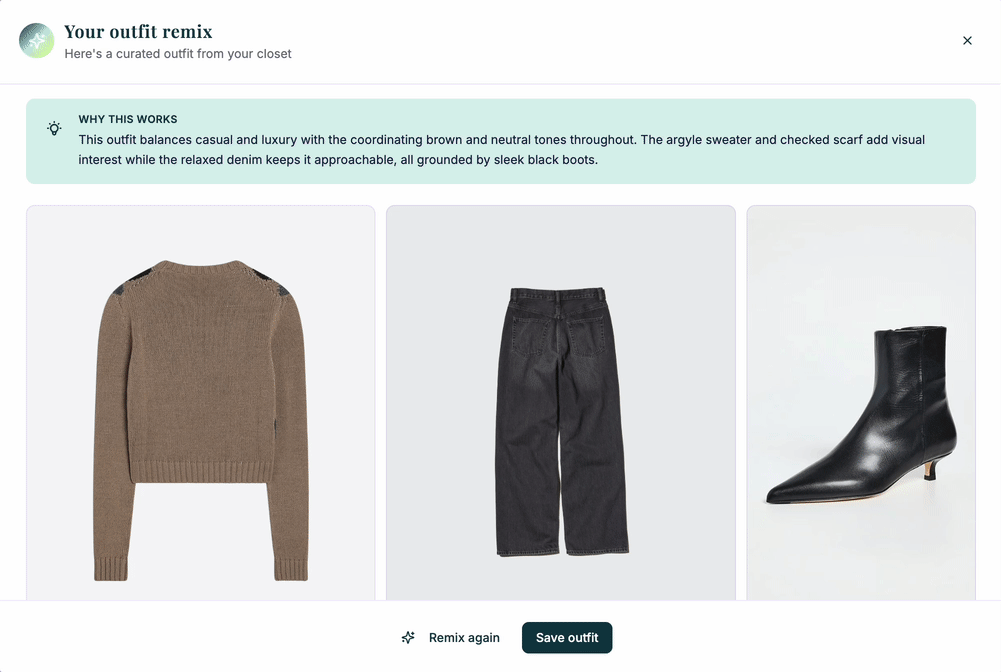
Task: Open the dark wide-leg jeans image
Action: 561,420
